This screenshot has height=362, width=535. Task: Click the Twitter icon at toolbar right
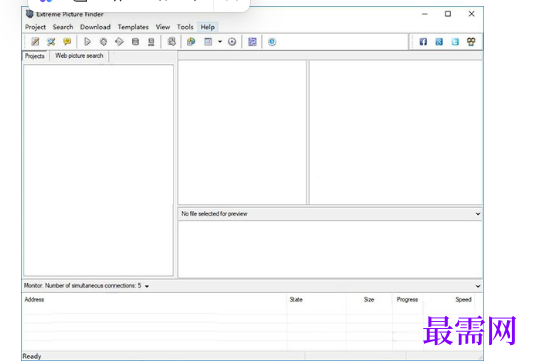[x=455, y=42]
